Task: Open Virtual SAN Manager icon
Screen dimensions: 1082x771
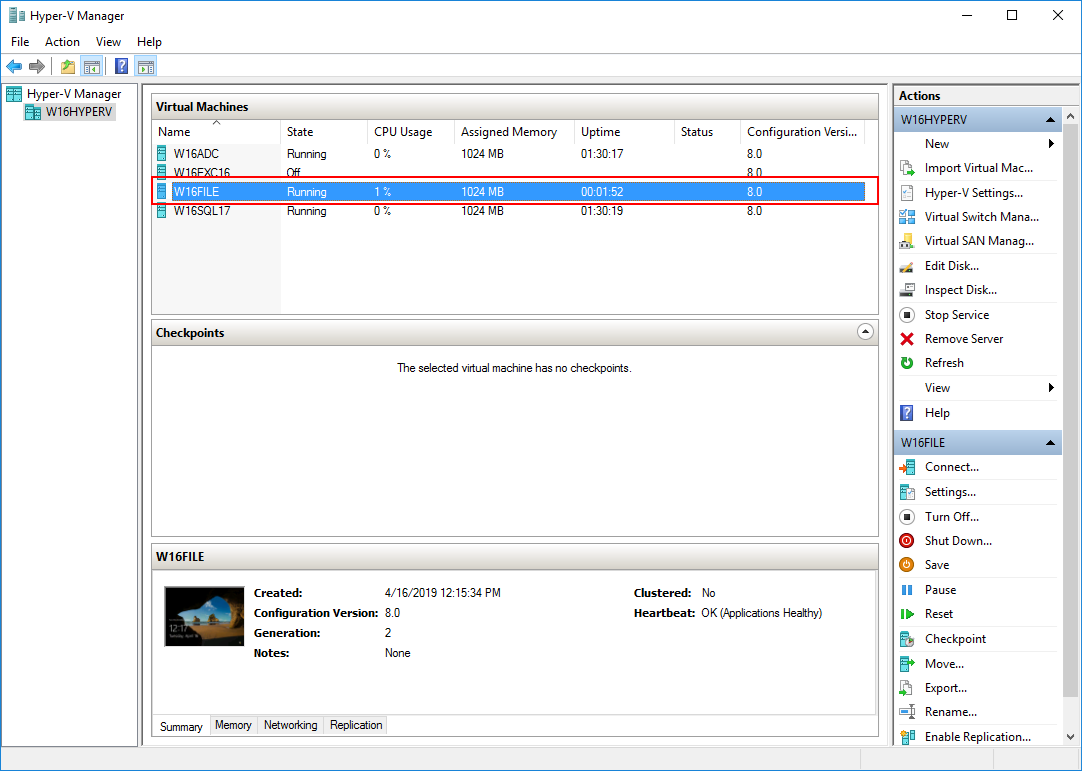Action: coord(907,241)
